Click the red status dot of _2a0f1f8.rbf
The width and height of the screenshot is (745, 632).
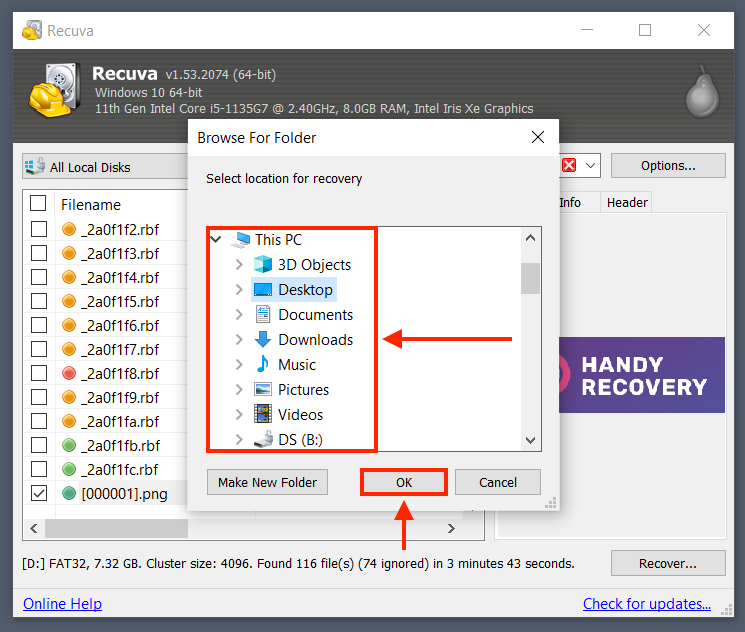69,373
